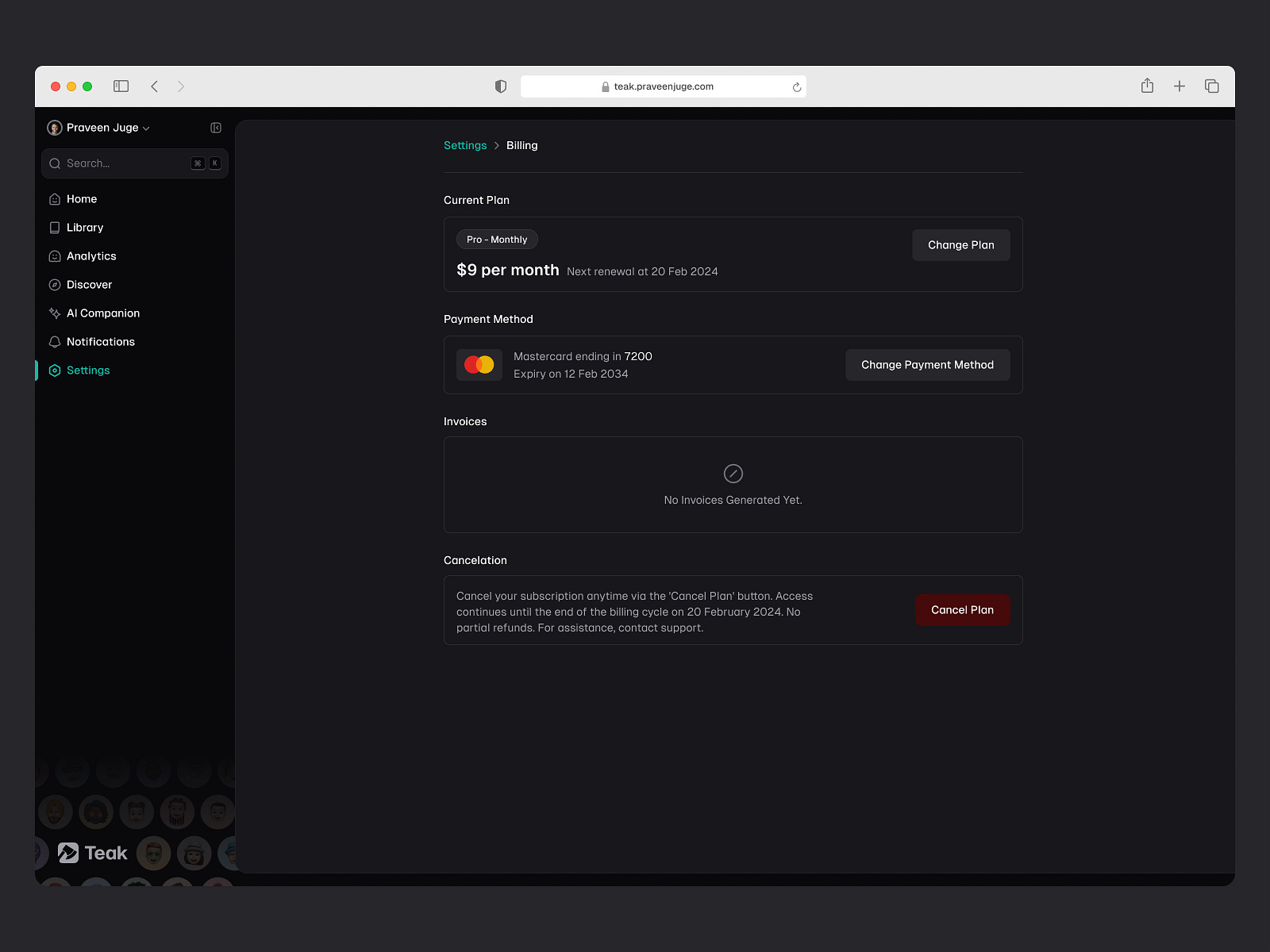1270x952 pixels.
Task: Click the privacy shield icon in browser toolbar
Action: pos(500,86)
